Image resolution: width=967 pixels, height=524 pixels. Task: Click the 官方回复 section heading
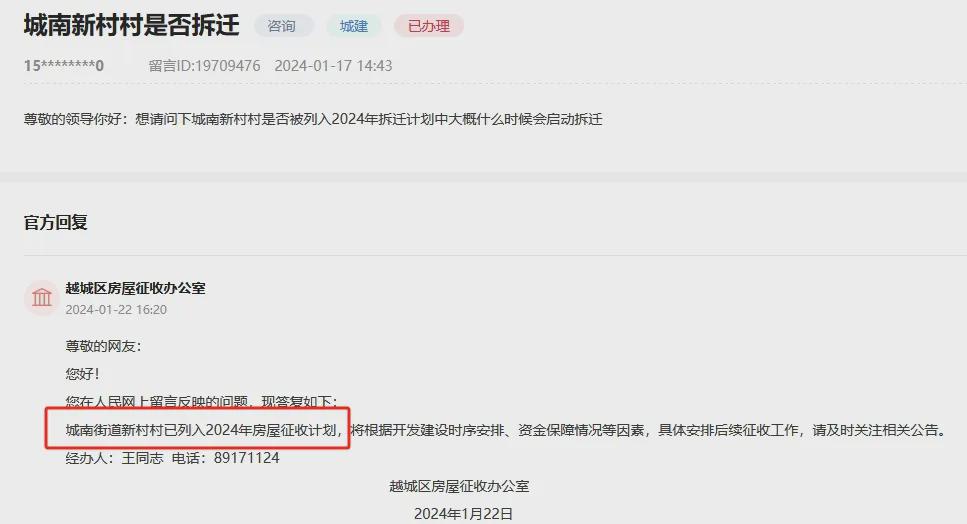tap(56, 223)
